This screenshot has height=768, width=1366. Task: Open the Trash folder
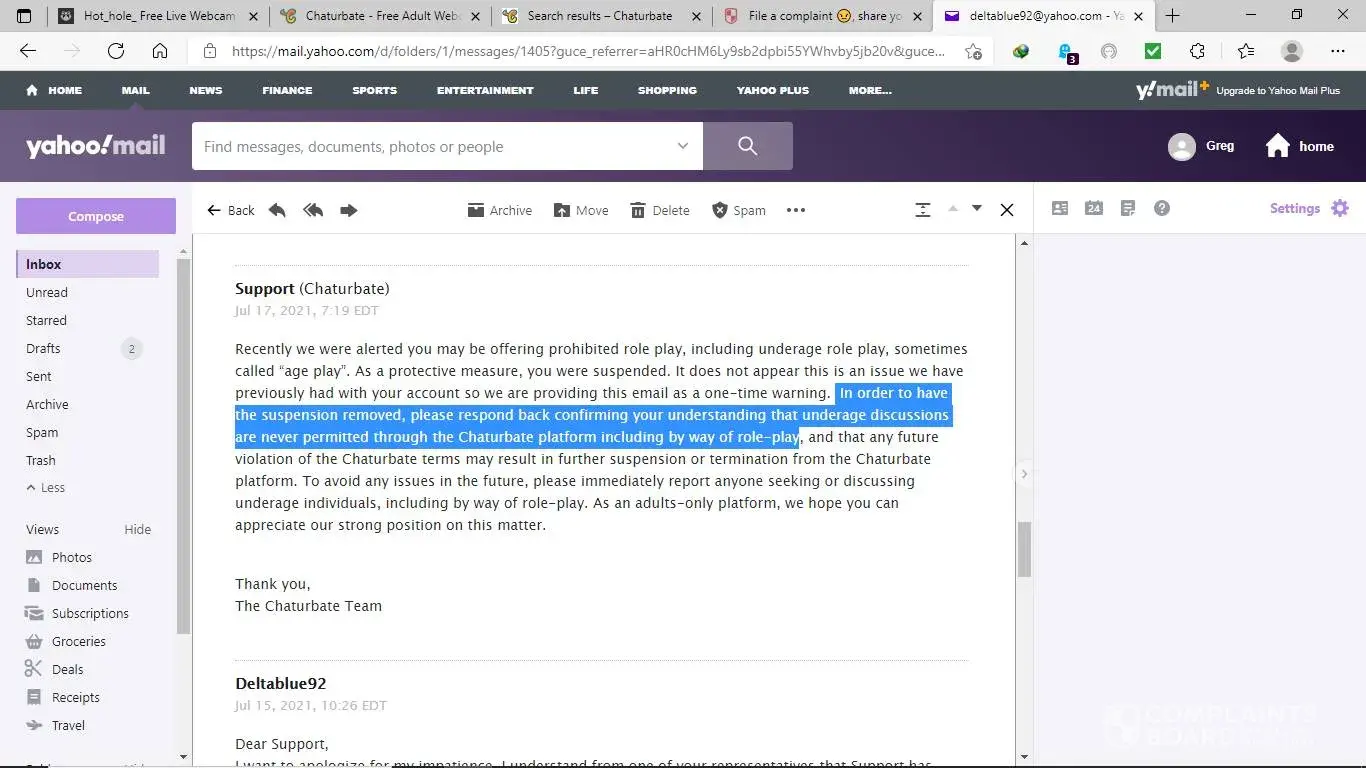point(41,460)
